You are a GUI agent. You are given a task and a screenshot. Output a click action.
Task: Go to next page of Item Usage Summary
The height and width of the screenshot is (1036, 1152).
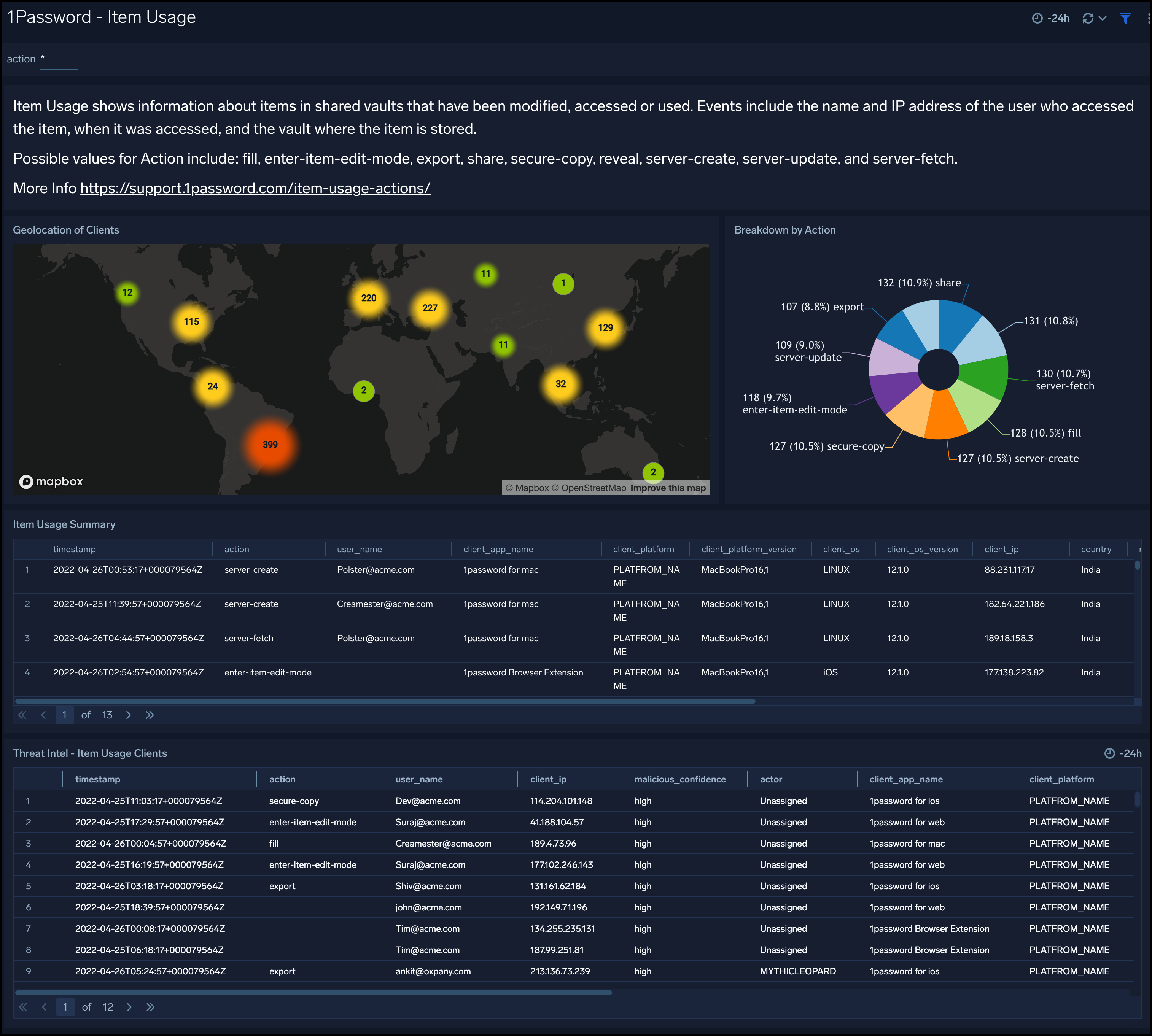point(129,715)
